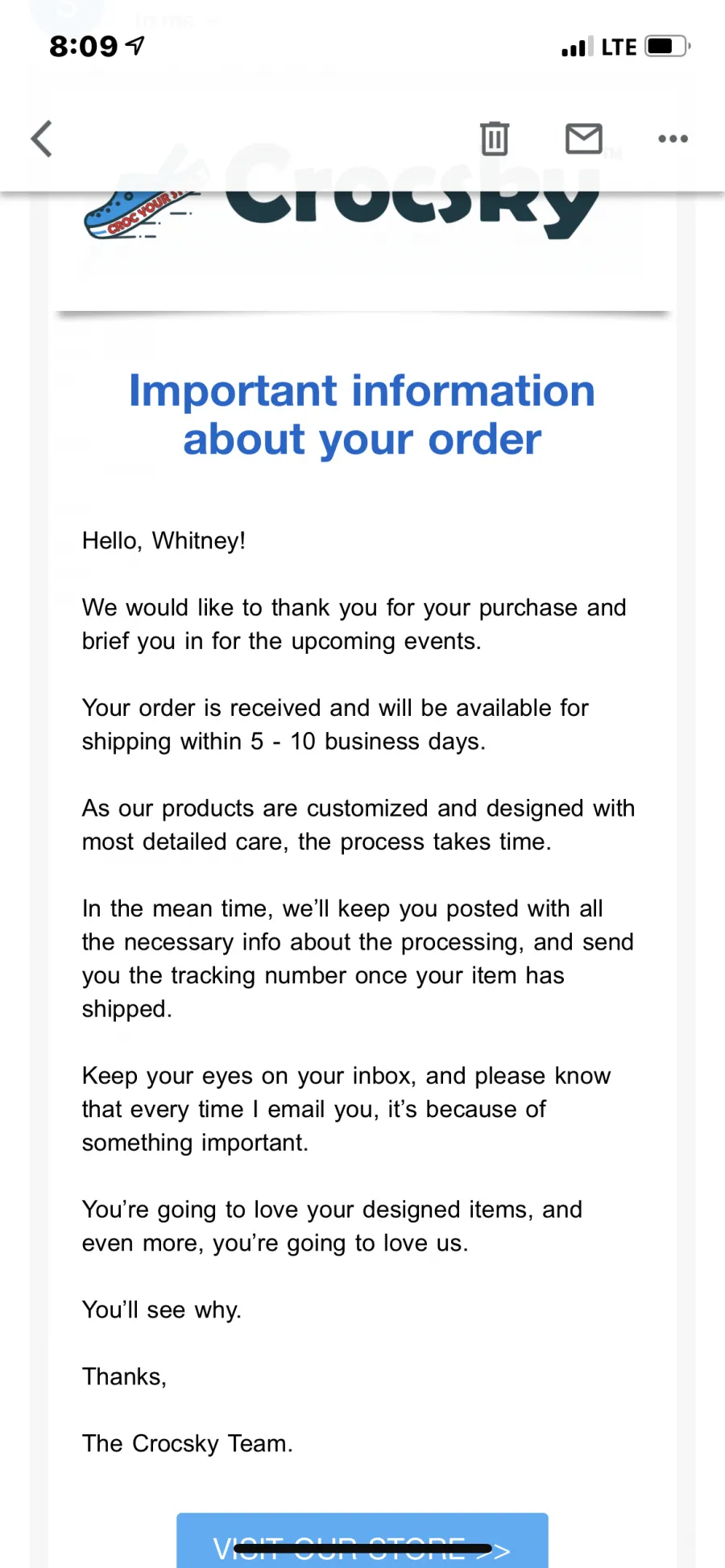
Task: Mark email unread via envelope icon
Action: (x=584, y=139)
